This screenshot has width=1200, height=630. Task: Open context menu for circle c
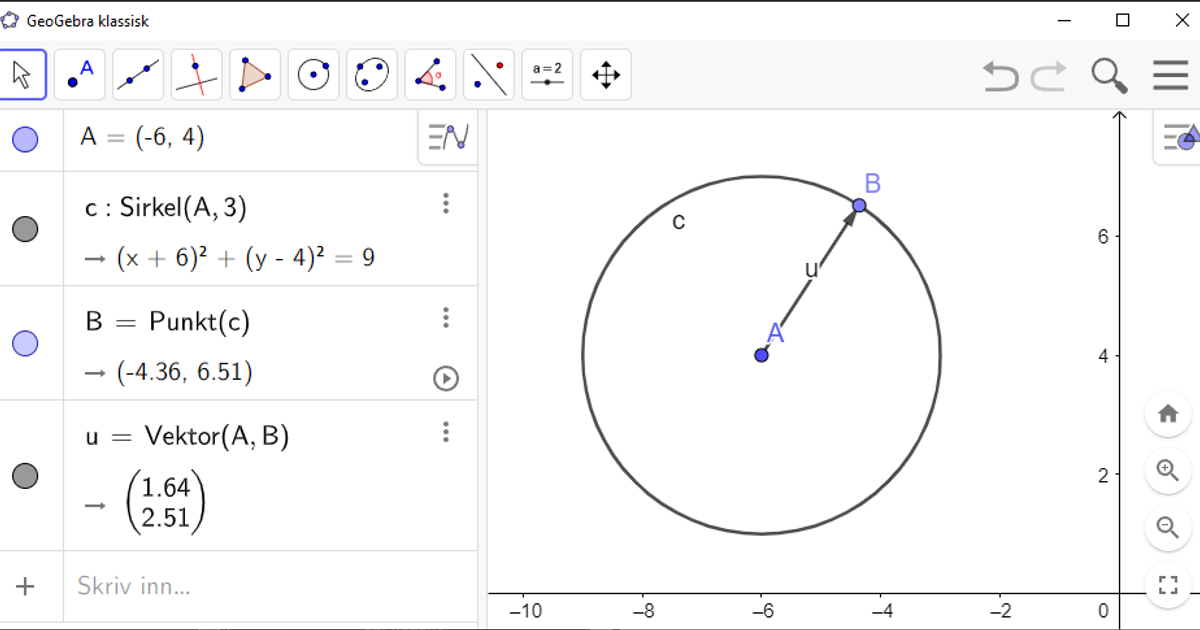pyautogui.click(x=446, y=204)
